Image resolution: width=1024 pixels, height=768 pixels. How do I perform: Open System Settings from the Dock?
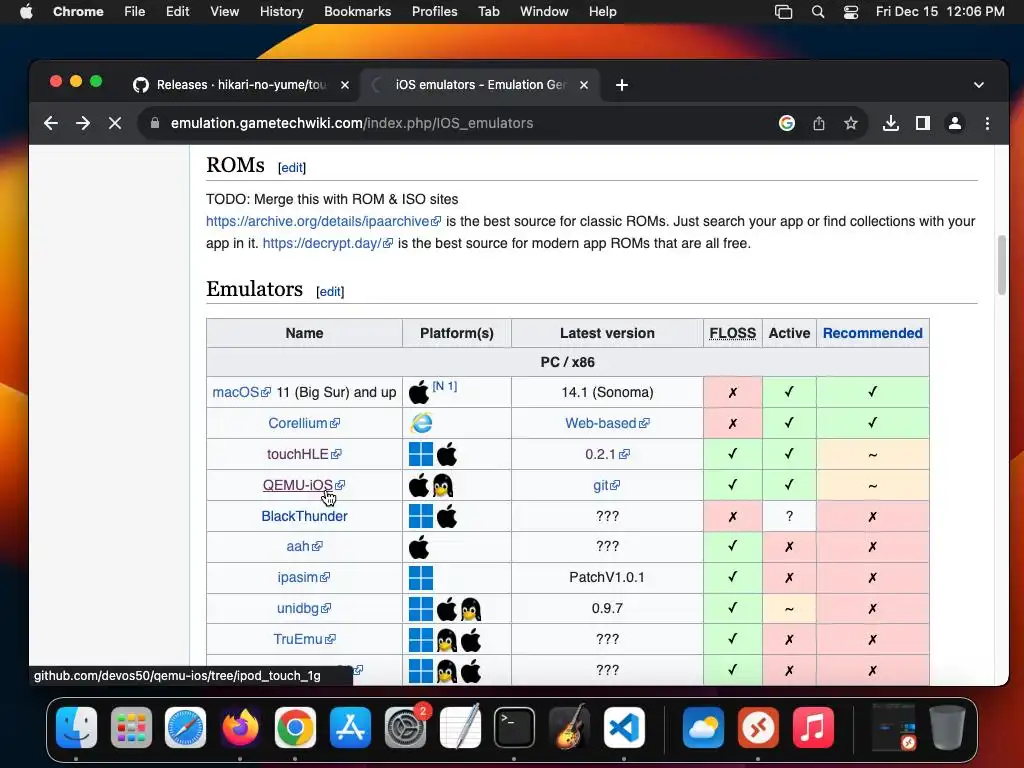point(405,727)
